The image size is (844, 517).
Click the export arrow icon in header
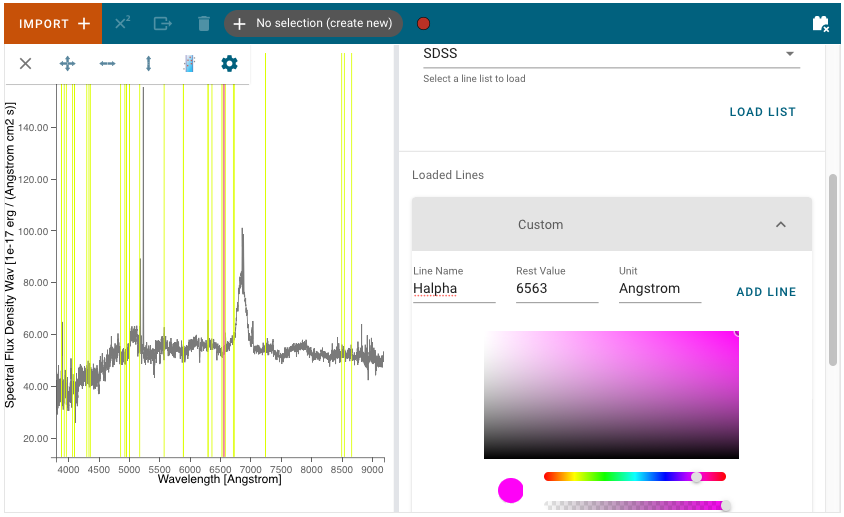pyautogui.click(x=163, y=23)
